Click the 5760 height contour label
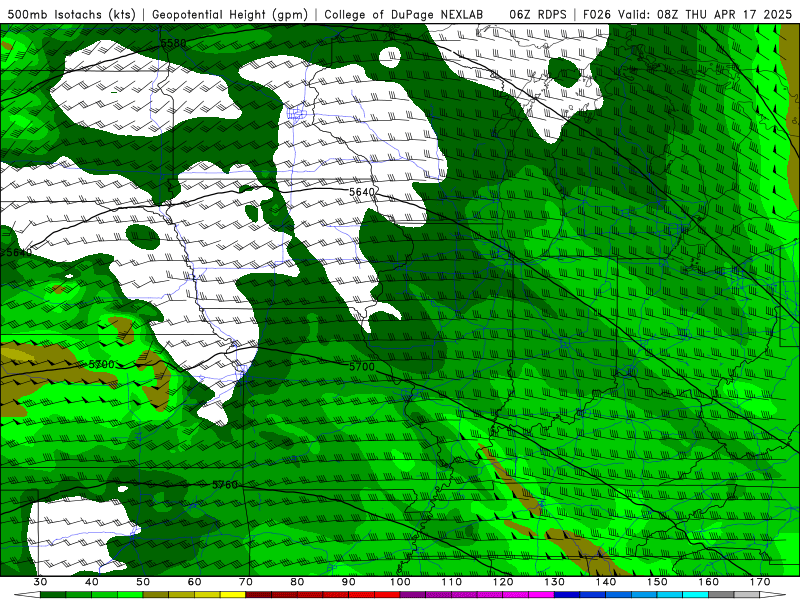The width and height of the screenshot is (800, 600). 225,485
